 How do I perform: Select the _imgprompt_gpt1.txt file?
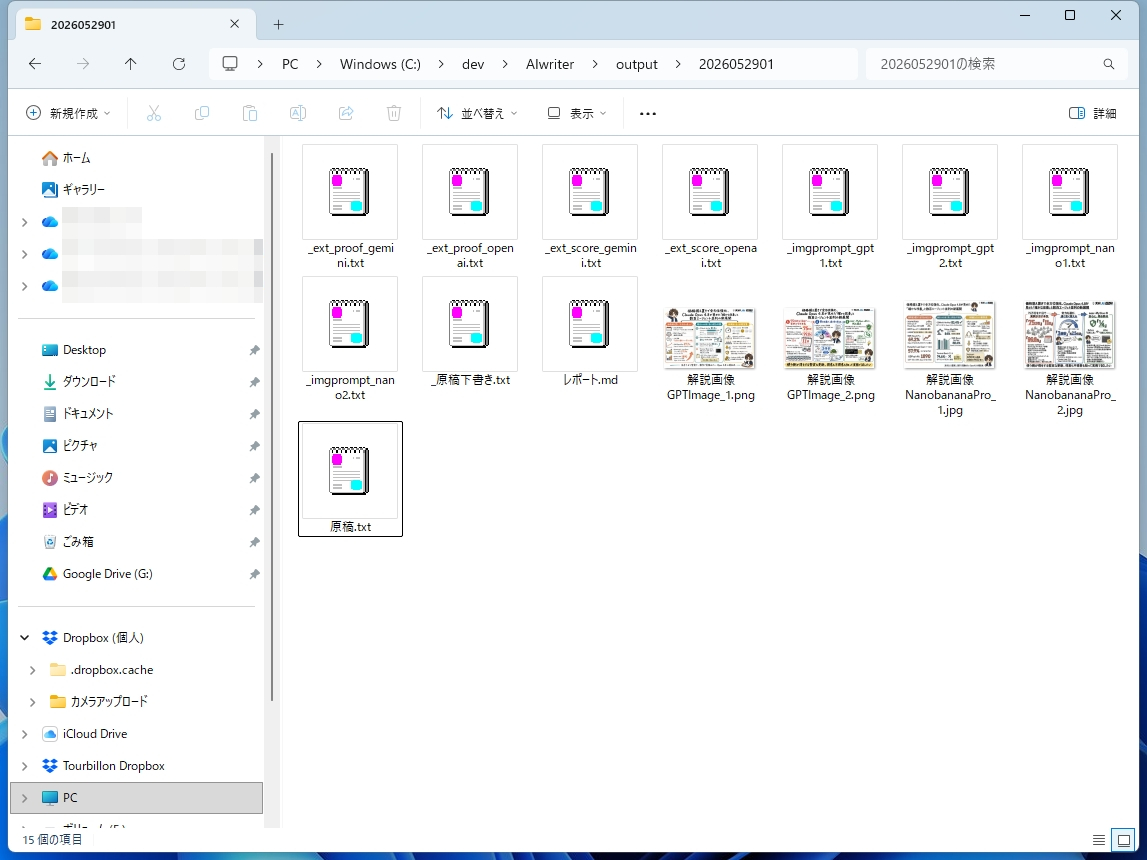(x=830, y=207)
